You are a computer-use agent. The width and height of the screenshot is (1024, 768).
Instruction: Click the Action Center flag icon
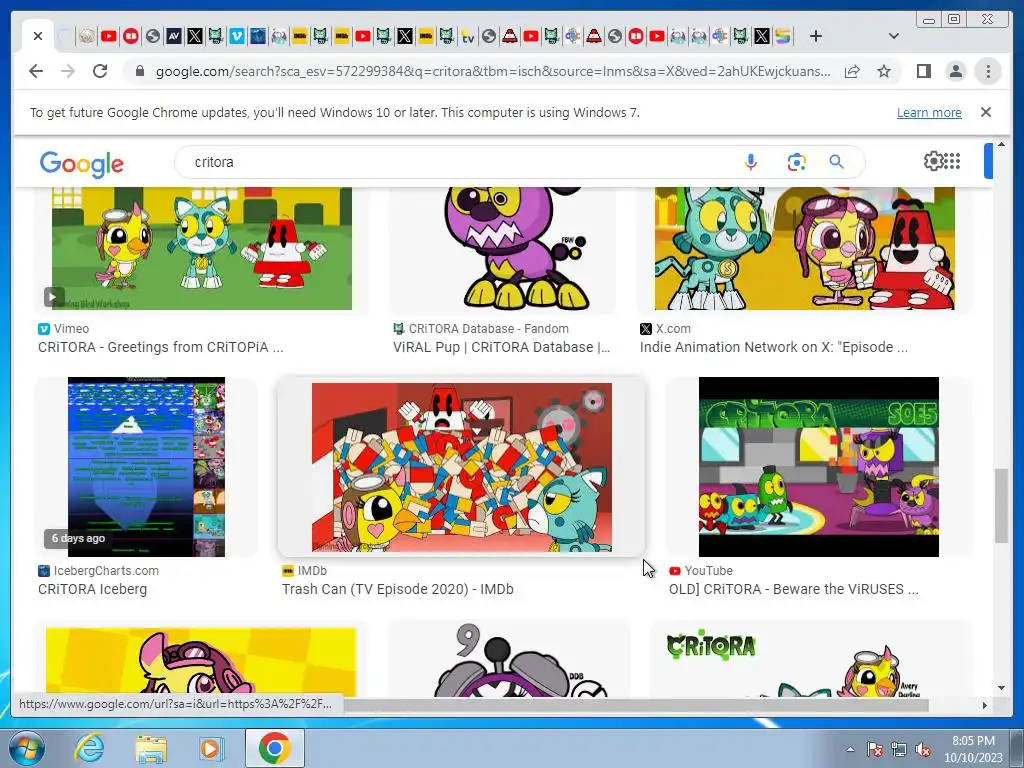coord(875,749)
